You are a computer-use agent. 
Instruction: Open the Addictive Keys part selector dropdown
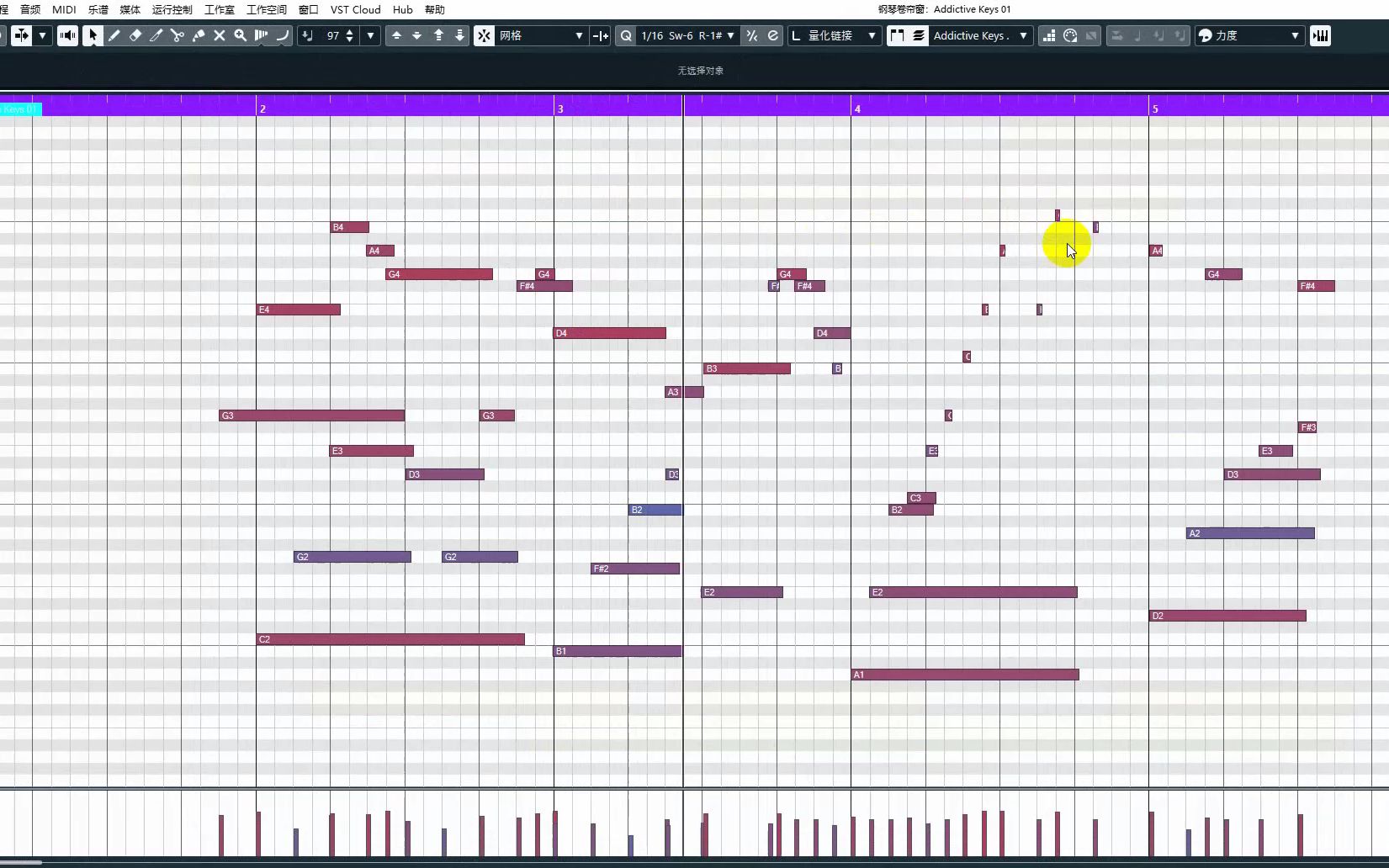pos(980,35)
